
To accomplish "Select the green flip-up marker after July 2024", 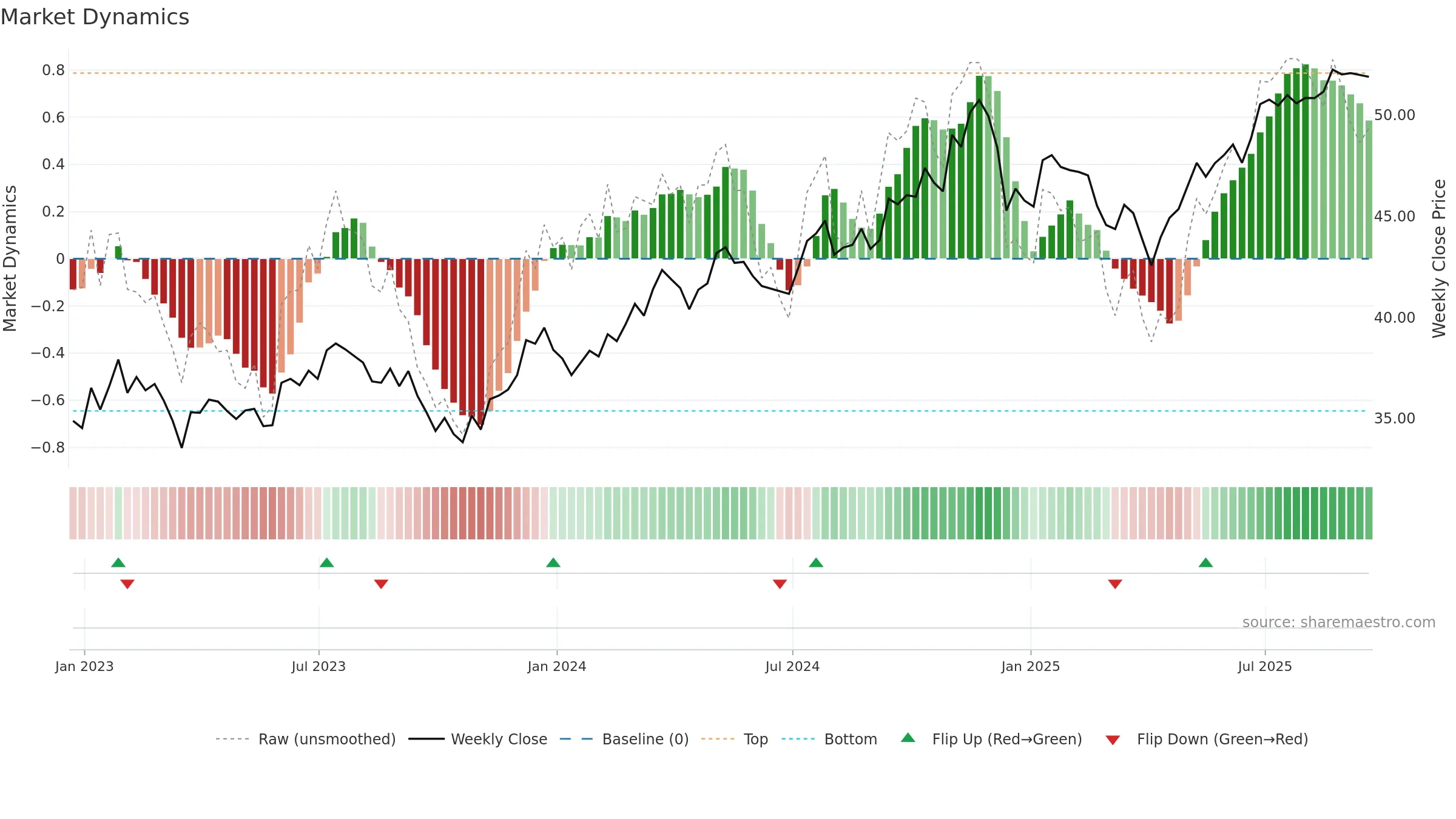I will [x=816, y=562].
